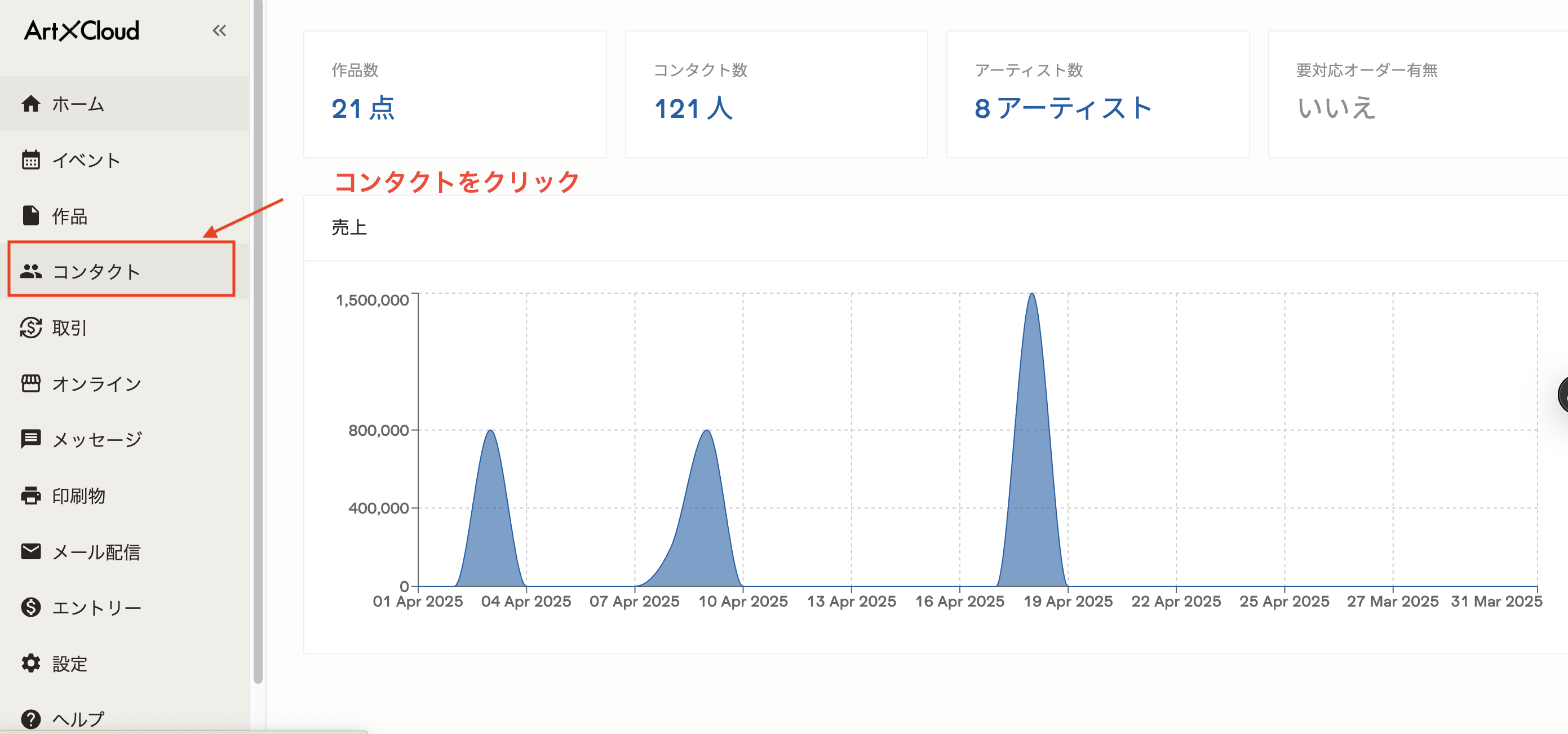Click the 19 Apr 2025 date label
The width and height of the screenshot is (1568, 734).
[x=1068, y=602]
